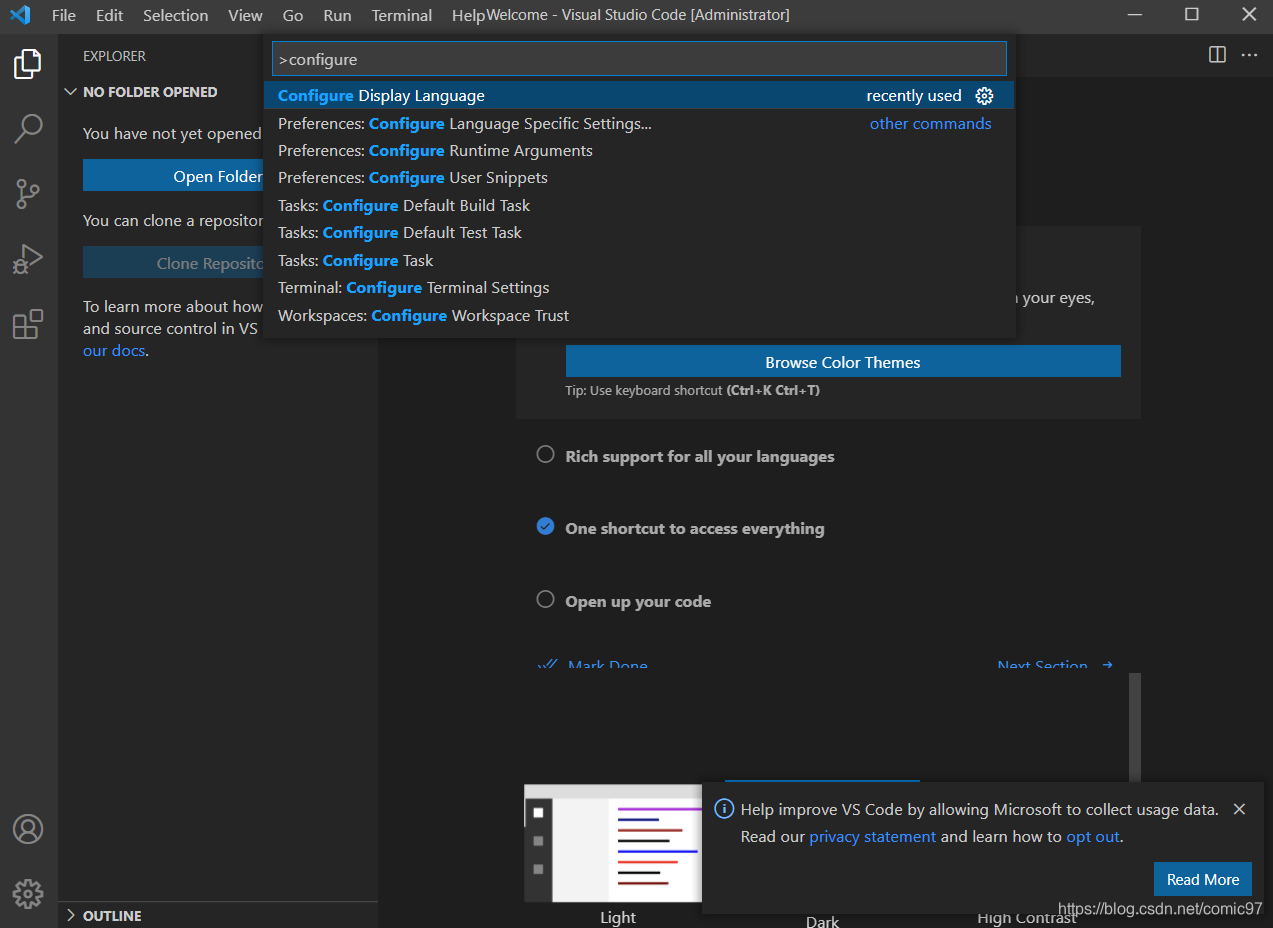Open the View menu
Screen dimensions: 1273x928
tap(245, 15)
